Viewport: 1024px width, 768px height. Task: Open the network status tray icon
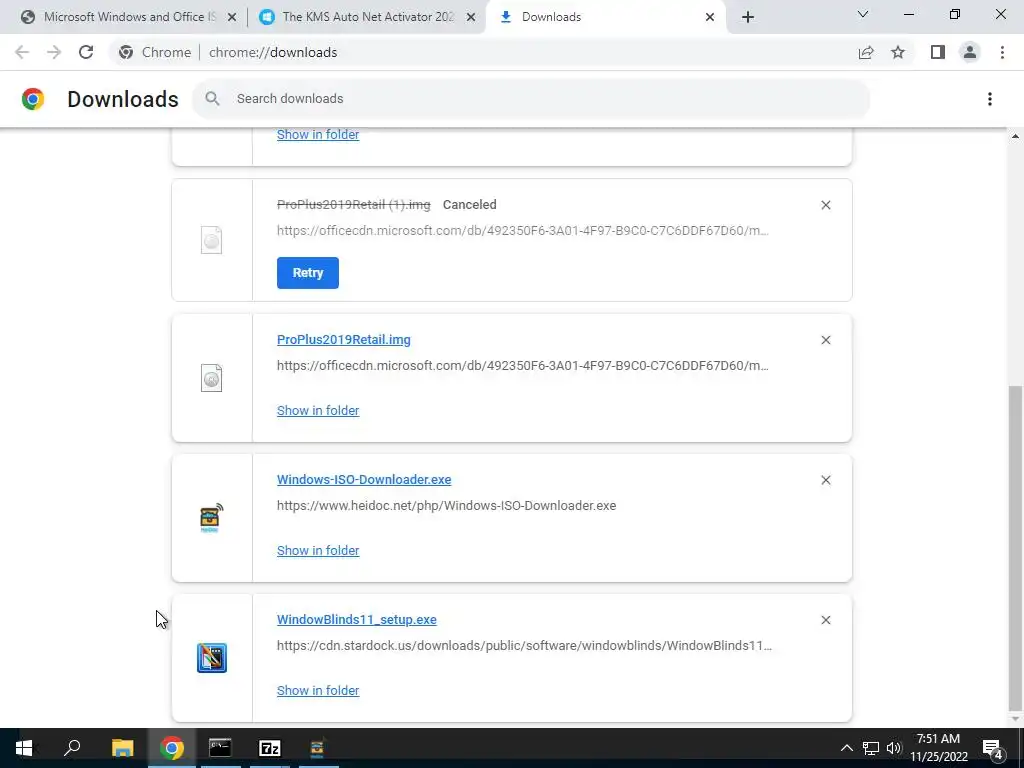871,748
